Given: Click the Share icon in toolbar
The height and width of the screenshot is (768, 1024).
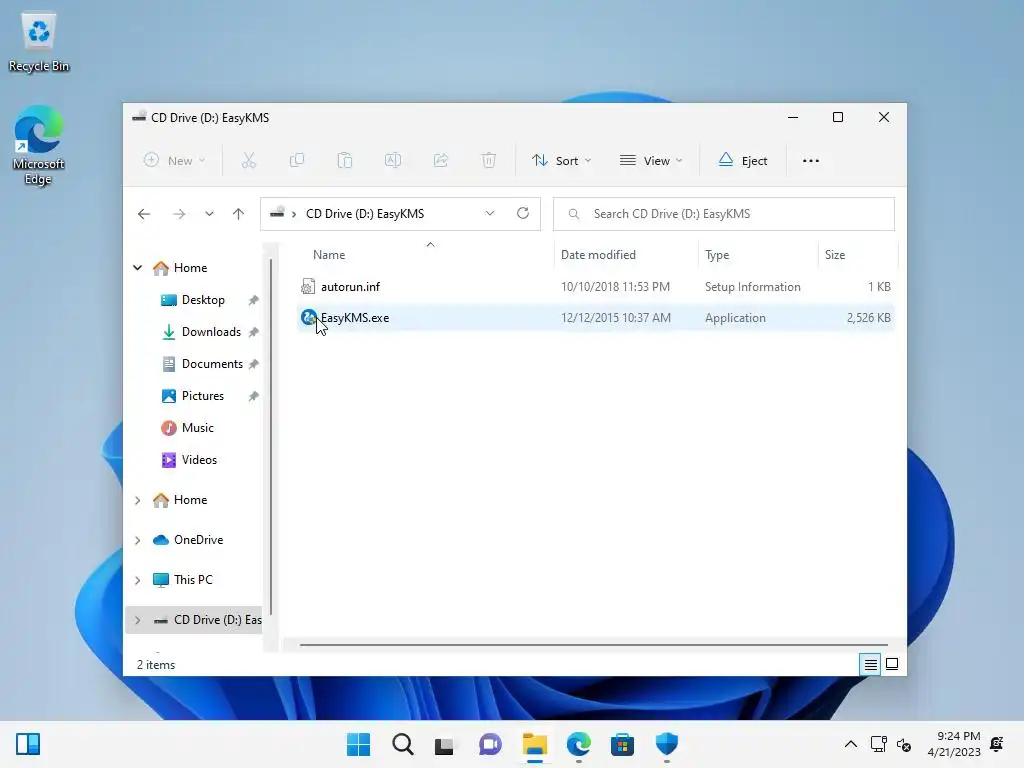Looking at the screenshot, I should (441, 161).
